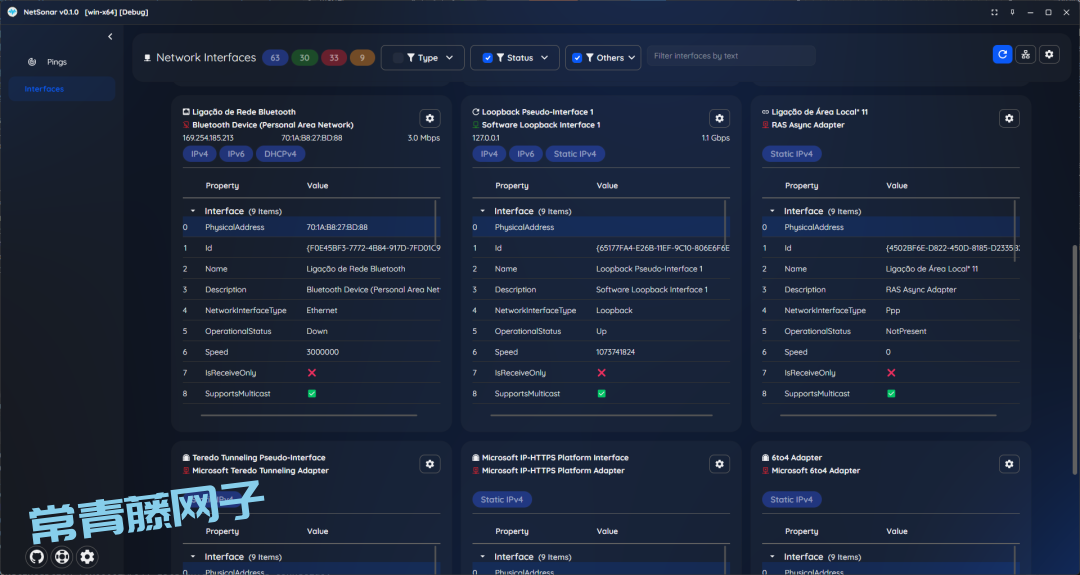
Task: Open settings gear on 6to4 Adapter card
Action: point(1009,464)
